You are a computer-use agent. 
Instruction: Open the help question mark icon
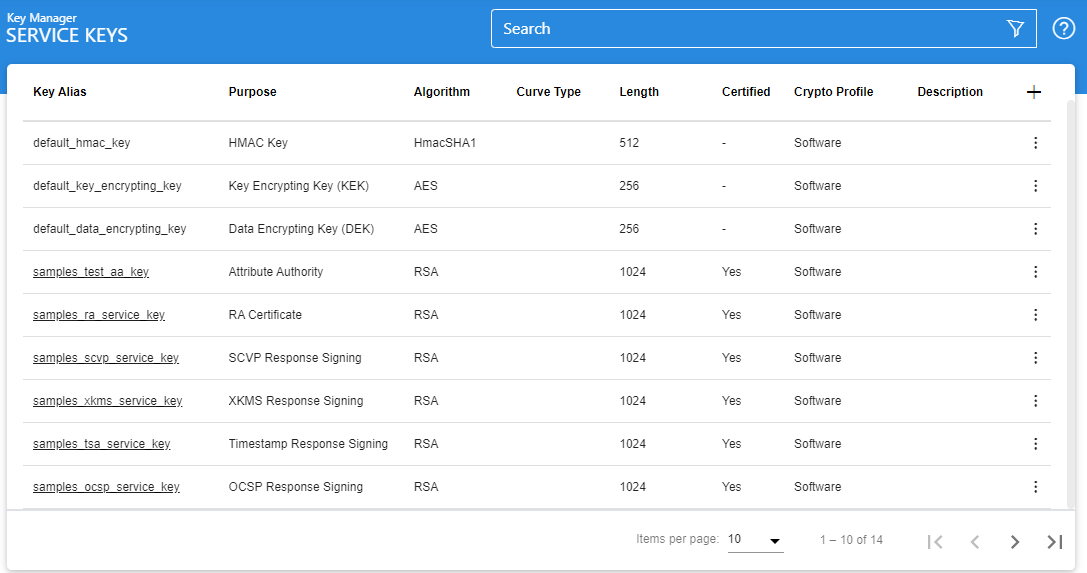click(1064, 29)
